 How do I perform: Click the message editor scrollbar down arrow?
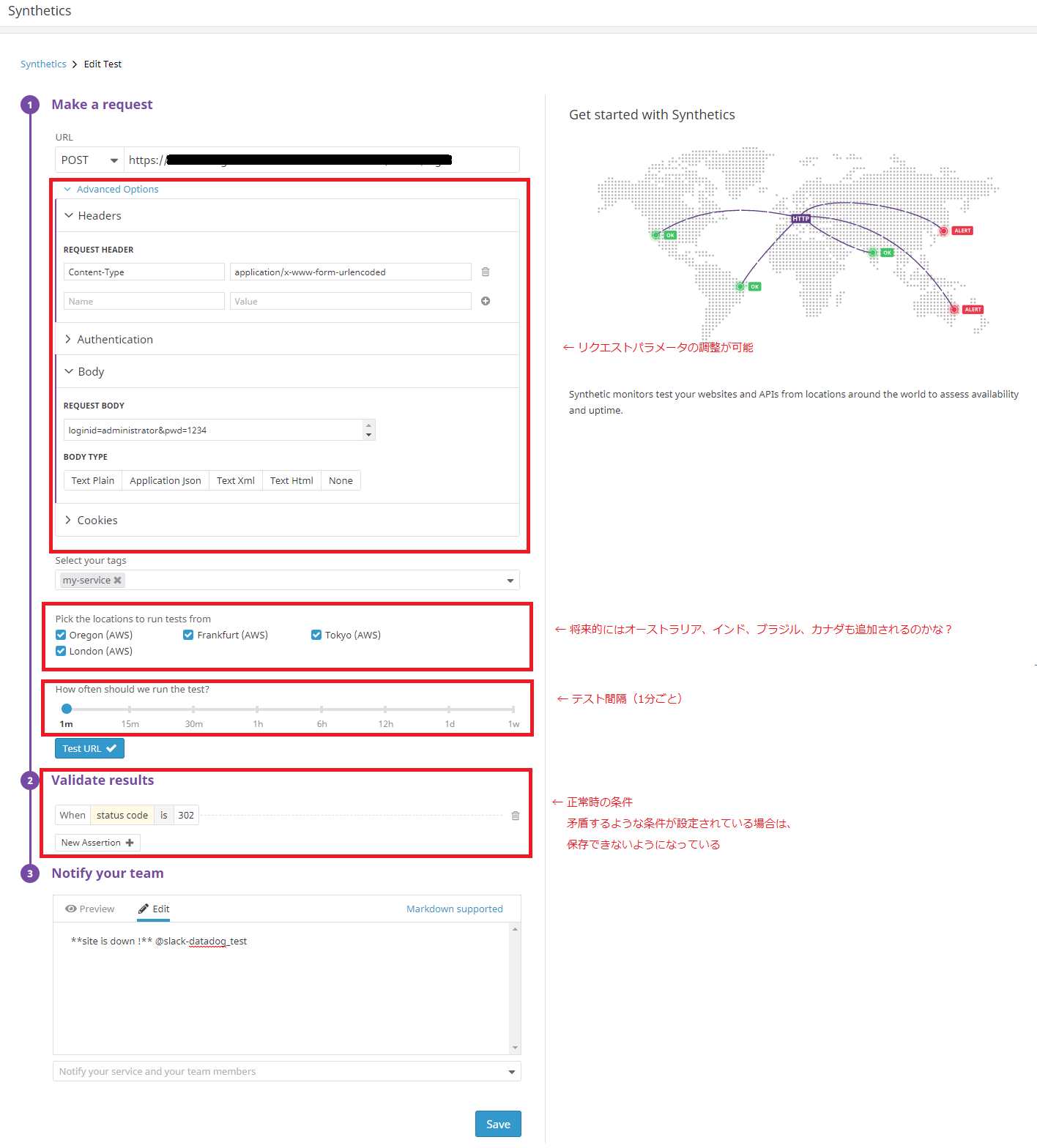tap(515, 1048)
